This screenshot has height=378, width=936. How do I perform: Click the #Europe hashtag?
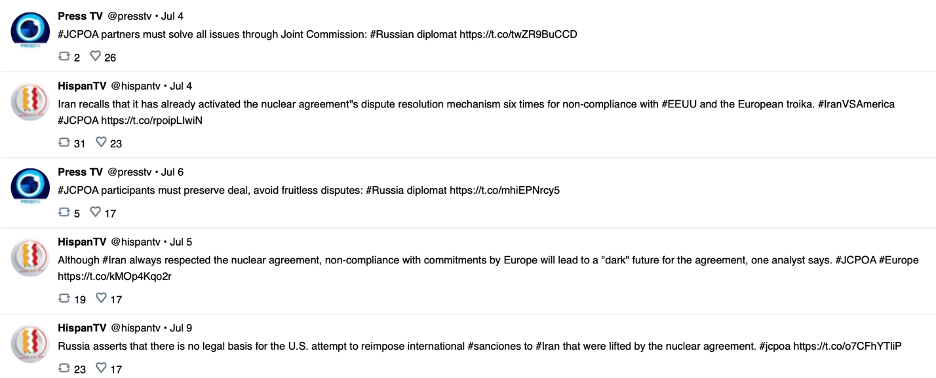pos(899,260)
